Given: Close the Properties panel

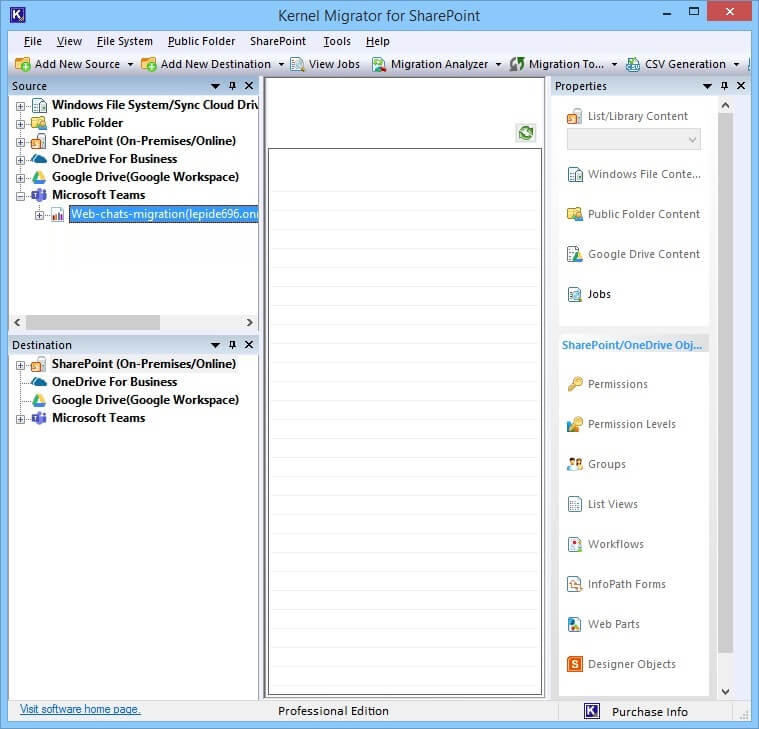Looking at the screenshot, I should click(x=741, y=86).
